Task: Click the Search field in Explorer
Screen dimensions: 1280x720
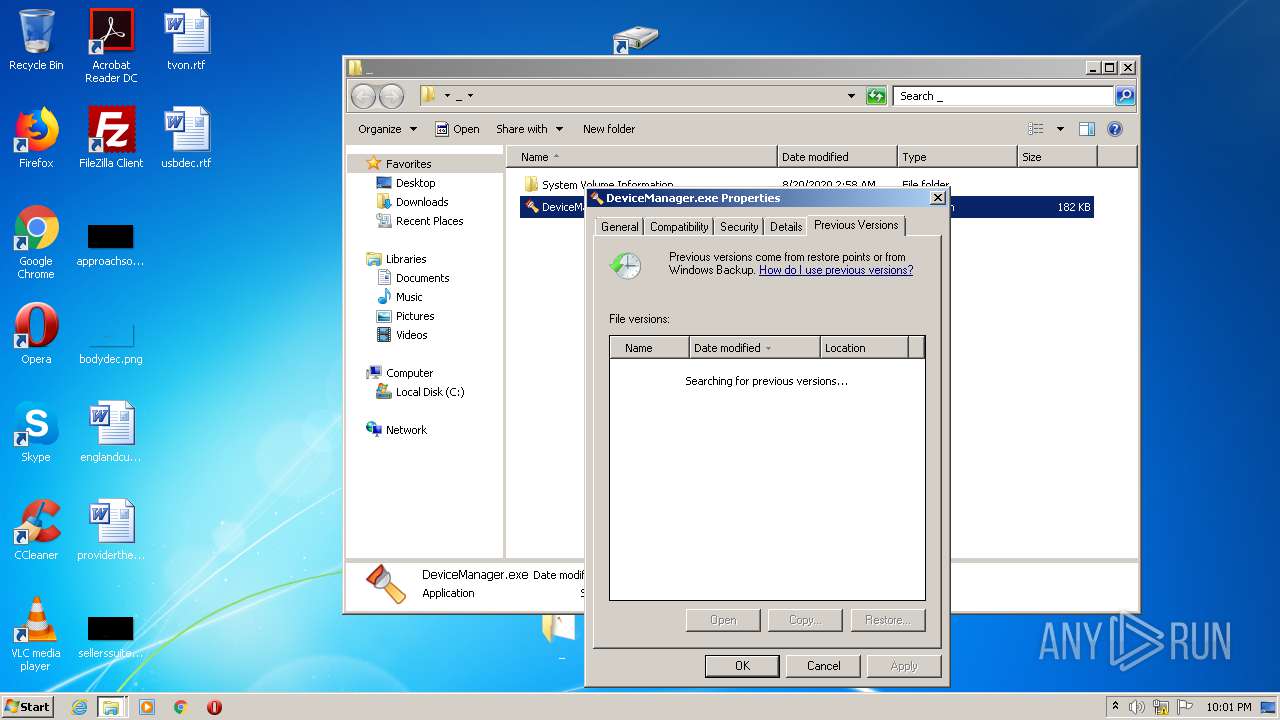Action: 1002,96
